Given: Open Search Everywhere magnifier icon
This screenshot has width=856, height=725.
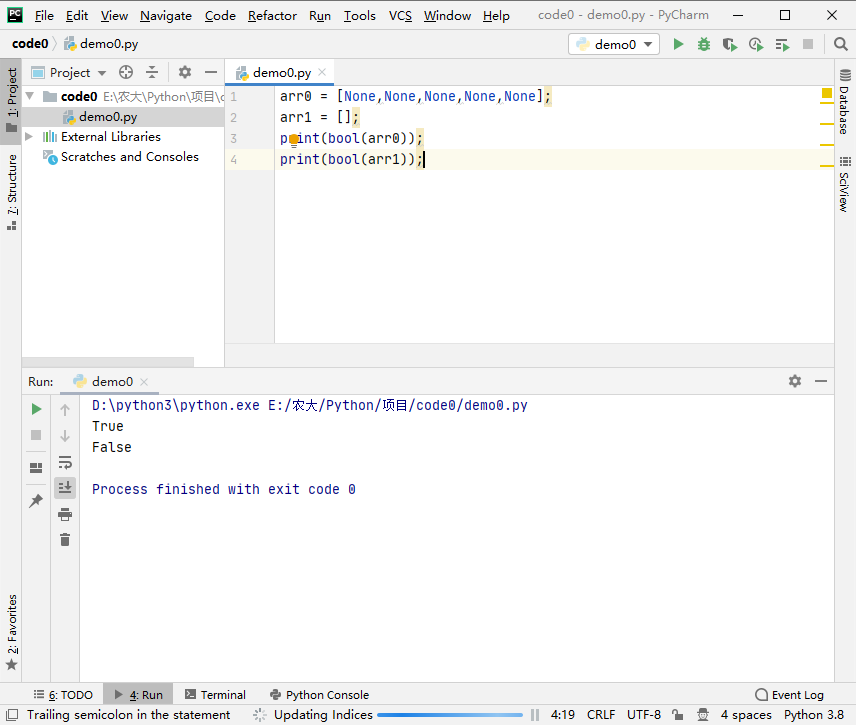Looking at the screenshot, I should (x=841, y=44).
